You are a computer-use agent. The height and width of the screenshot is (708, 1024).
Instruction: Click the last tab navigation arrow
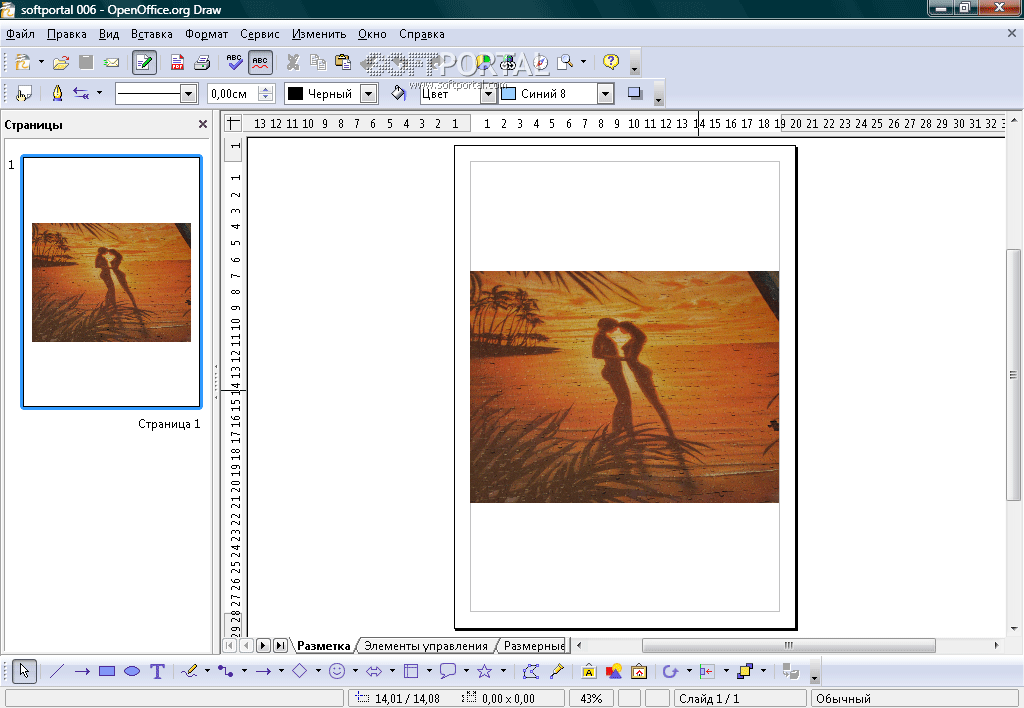click(x=280, y=645)
